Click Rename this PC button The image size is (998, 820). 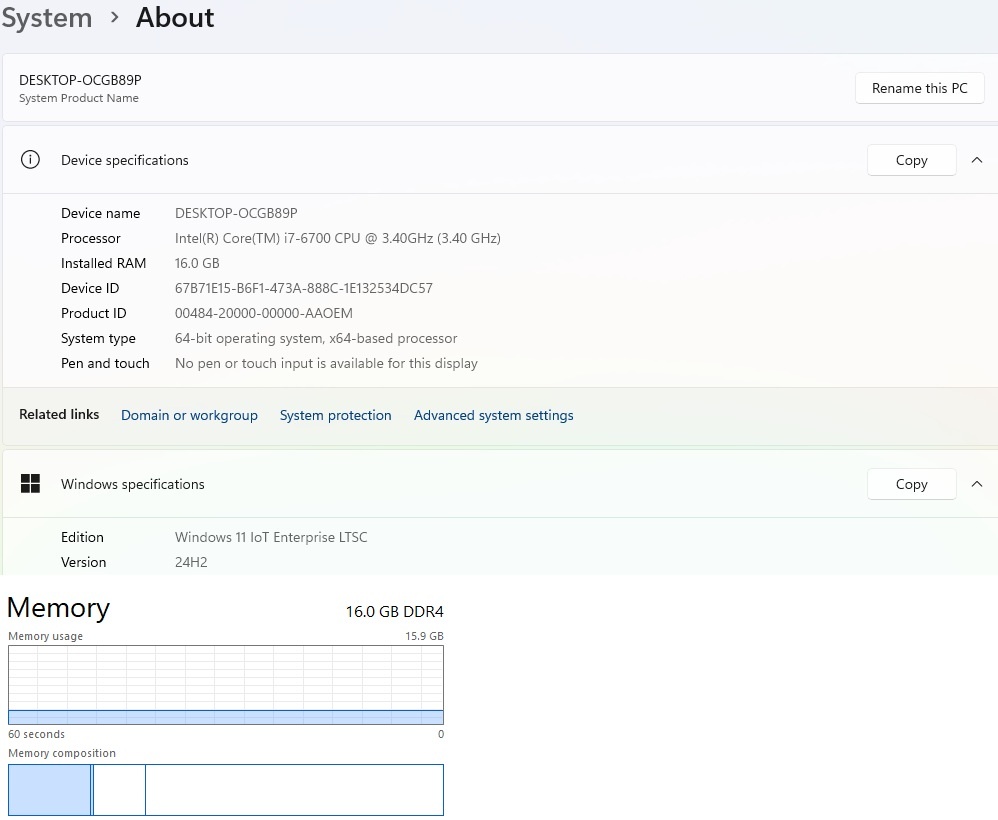click(919, 88)
